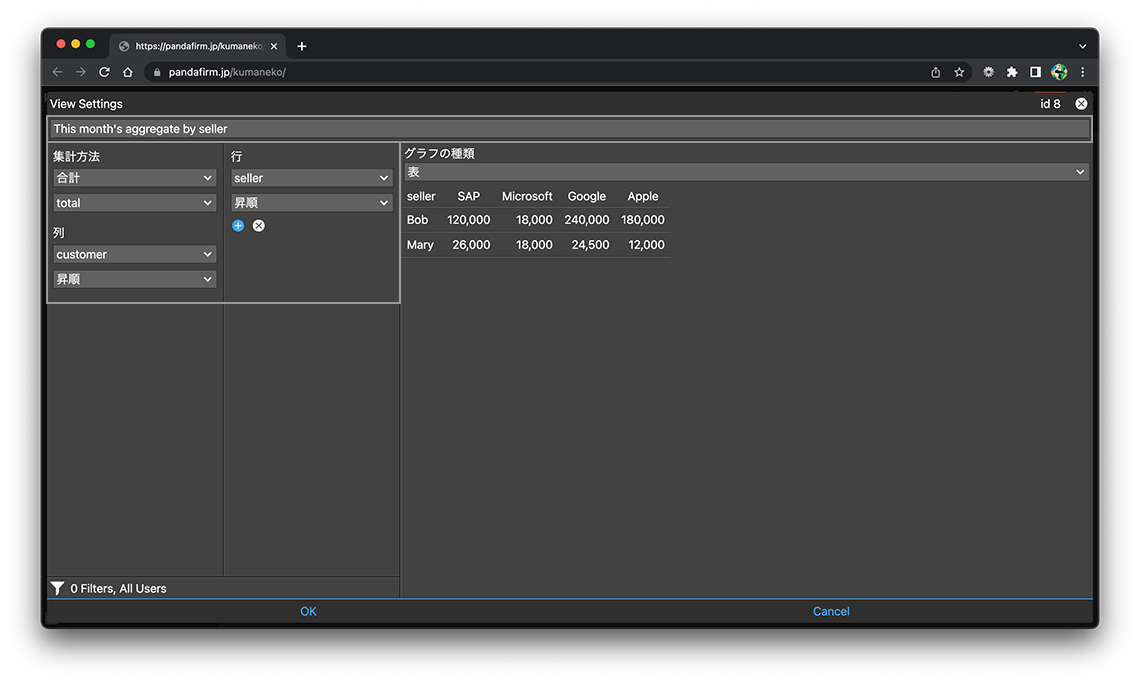Click the share page icon in address bar
This screenshot has height=683, width=1140.
(x=935, y=72)
